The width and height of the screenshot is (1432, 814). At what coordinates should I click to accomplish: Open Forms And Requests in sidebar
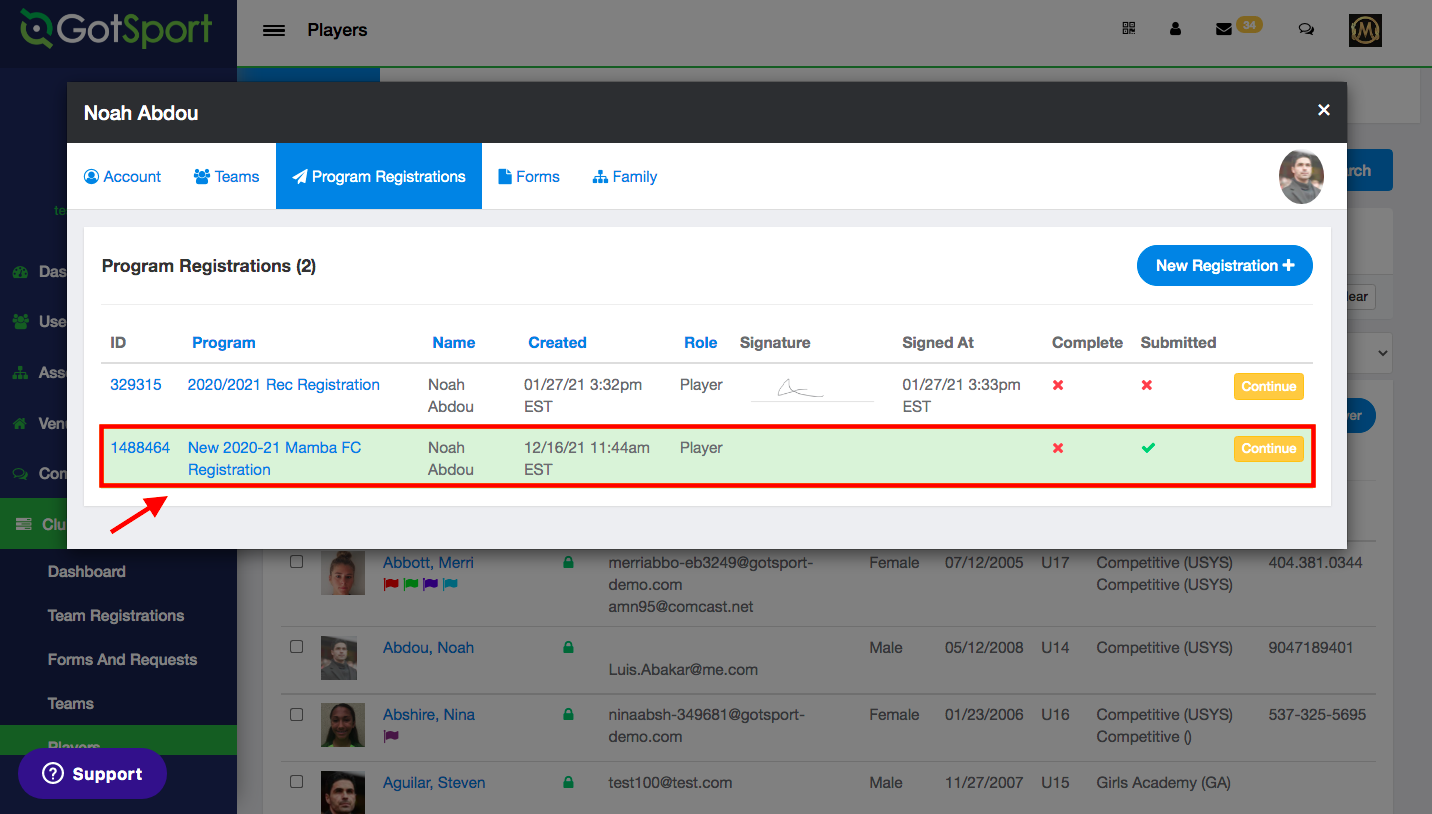pos(122,659)
